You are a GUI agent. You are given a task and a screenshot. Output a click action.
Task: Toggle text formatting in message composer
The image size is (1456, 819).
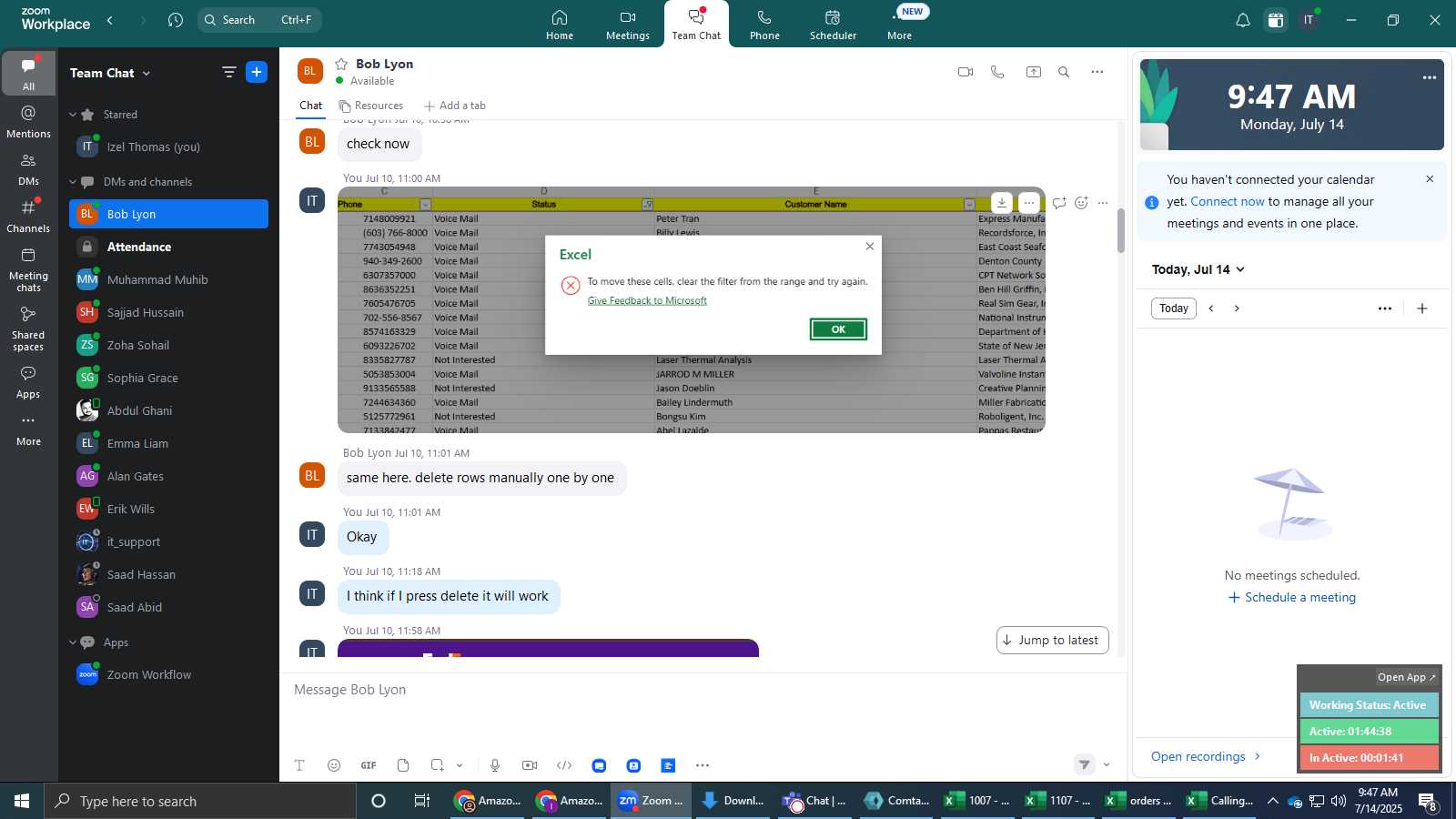(x=299, y=765)
